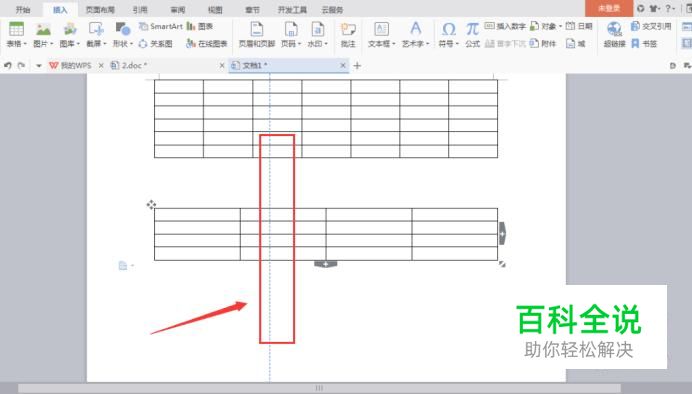Open the 图库 dropdown arrow
The height and width of the screenshot is (394, 692).
coord(78,44)
